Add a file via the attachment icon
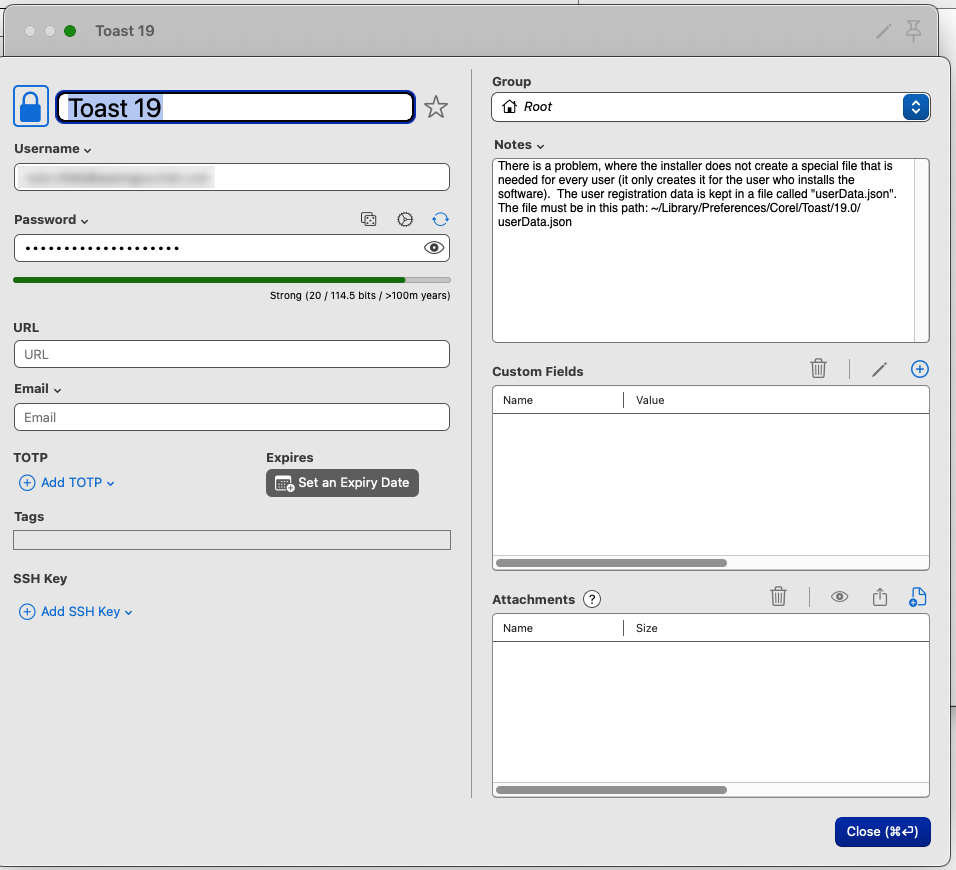This screenshot has height=870, width=956. pos(917,597)
